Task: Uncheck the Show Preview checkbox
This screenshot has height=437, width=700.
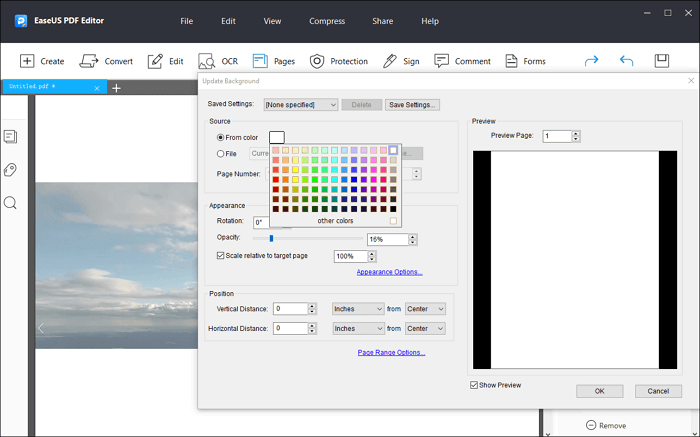Action: tap(474, 385)
